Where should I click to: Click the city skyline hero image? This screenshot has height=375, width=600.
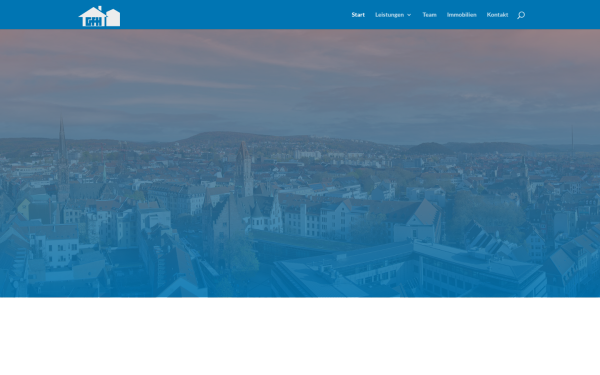pyautogui.click(x=300, y=163)
